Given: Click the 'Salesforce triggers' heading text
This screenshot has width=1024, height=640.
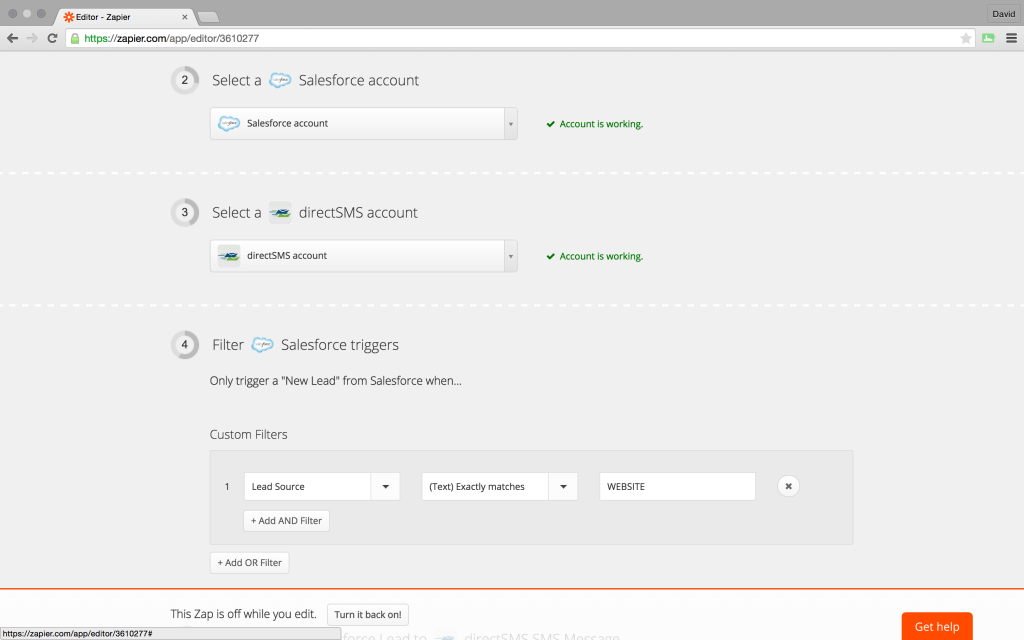Looking at the screenshot, I should (x=340, y=345).
